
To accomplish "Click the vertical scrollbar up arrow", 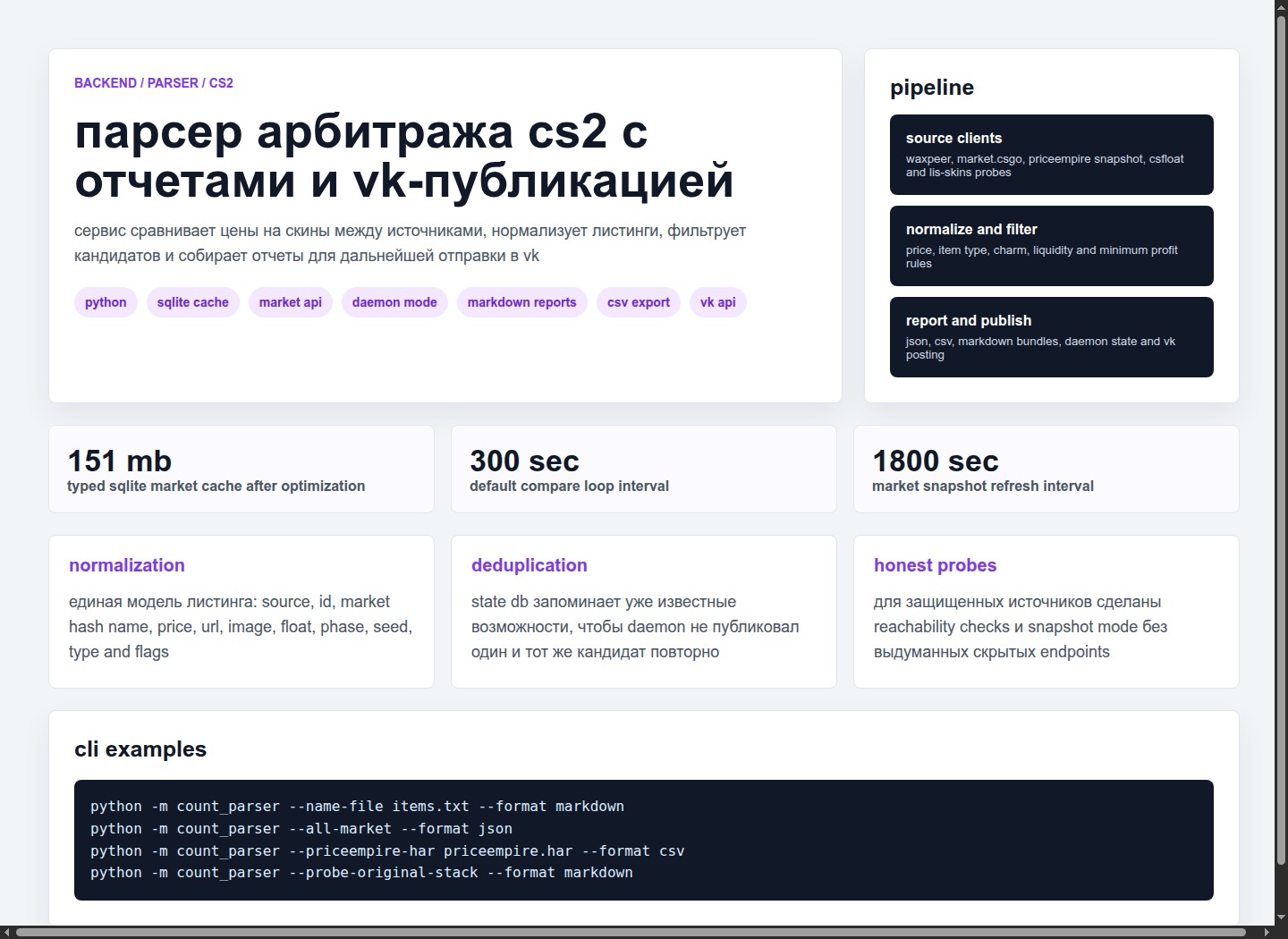I will coord(1281,7).
